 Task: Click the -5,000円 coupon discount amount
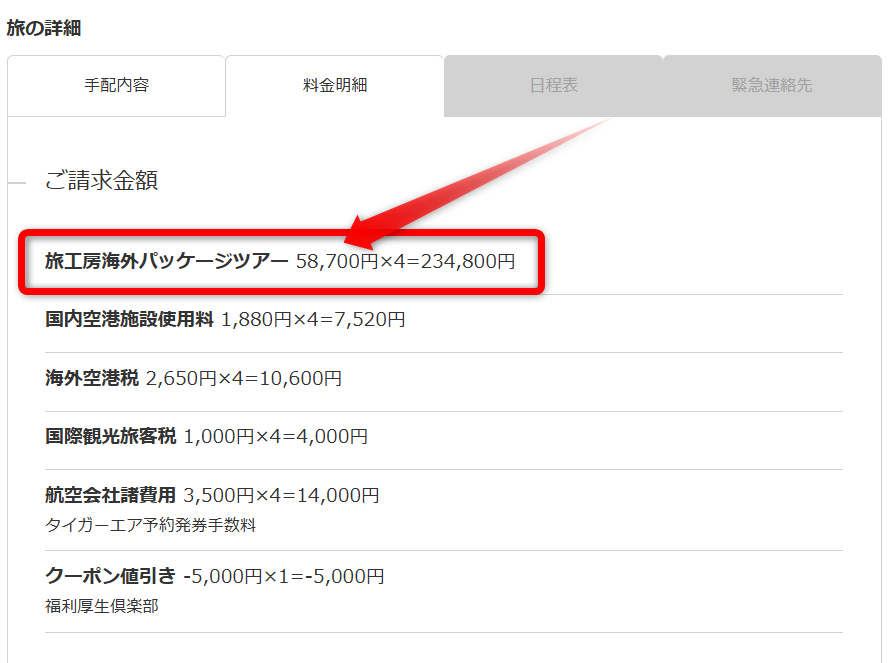click(348, 576)
